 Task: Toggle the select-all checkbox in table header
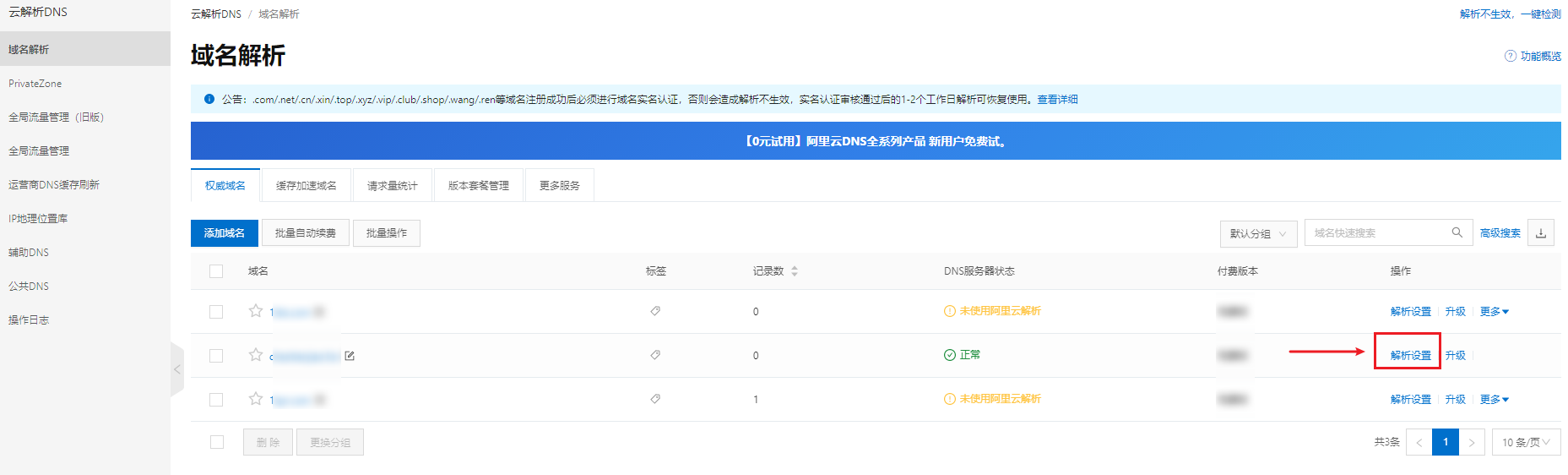tap(216, 271)
